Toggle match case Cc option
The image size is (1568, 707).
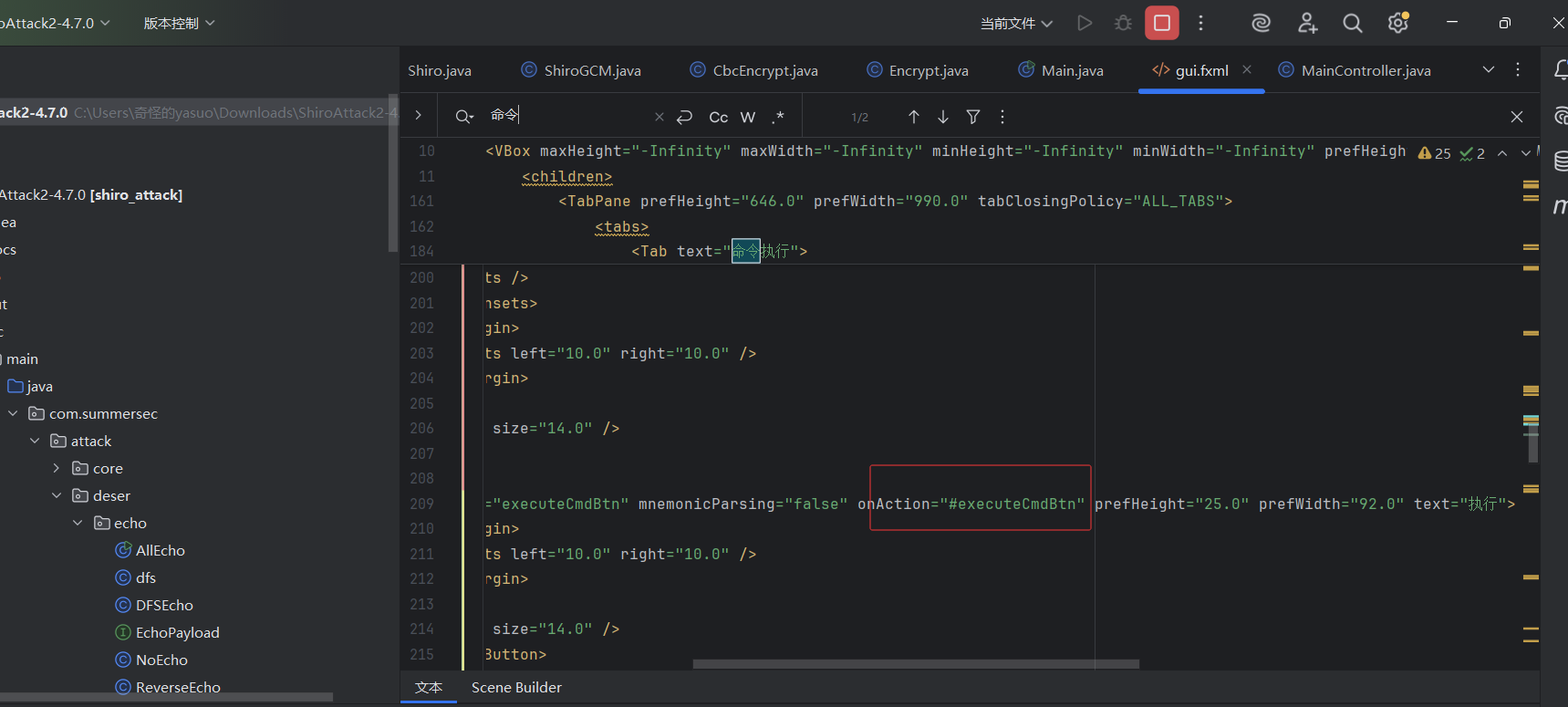point(718,117)
